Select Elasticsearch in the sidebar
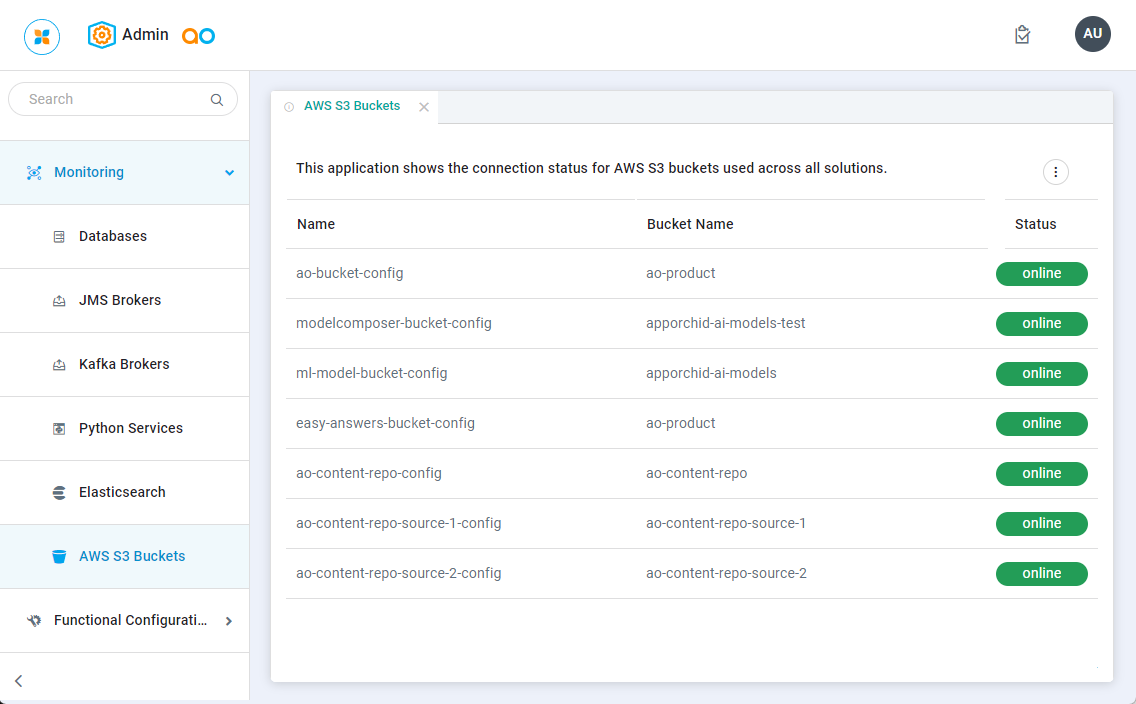The width and height of the screenshot is (1136, 704). click(x=122, y=493)
